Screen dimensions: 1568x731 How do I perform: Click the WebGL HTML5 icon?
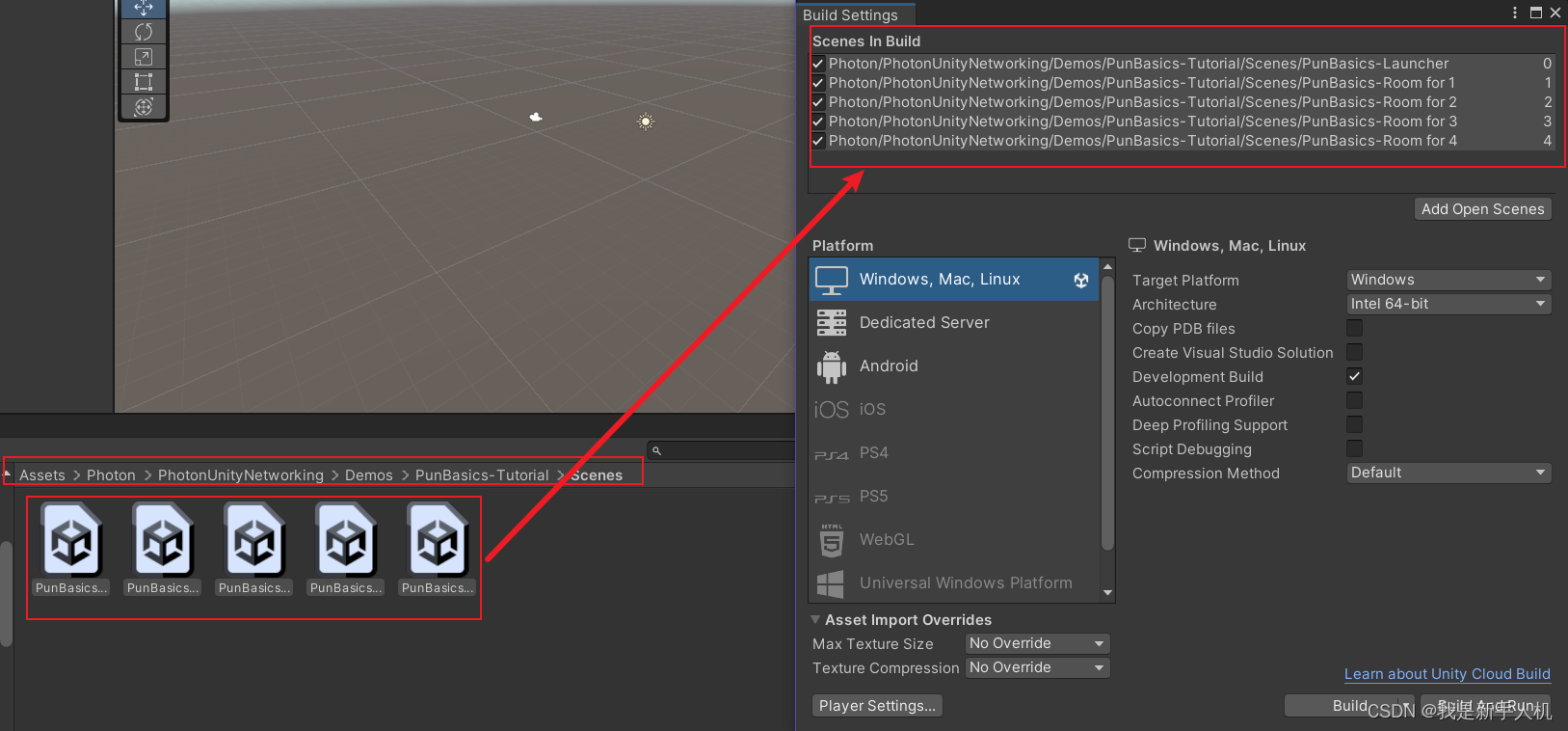pos(832,540)
